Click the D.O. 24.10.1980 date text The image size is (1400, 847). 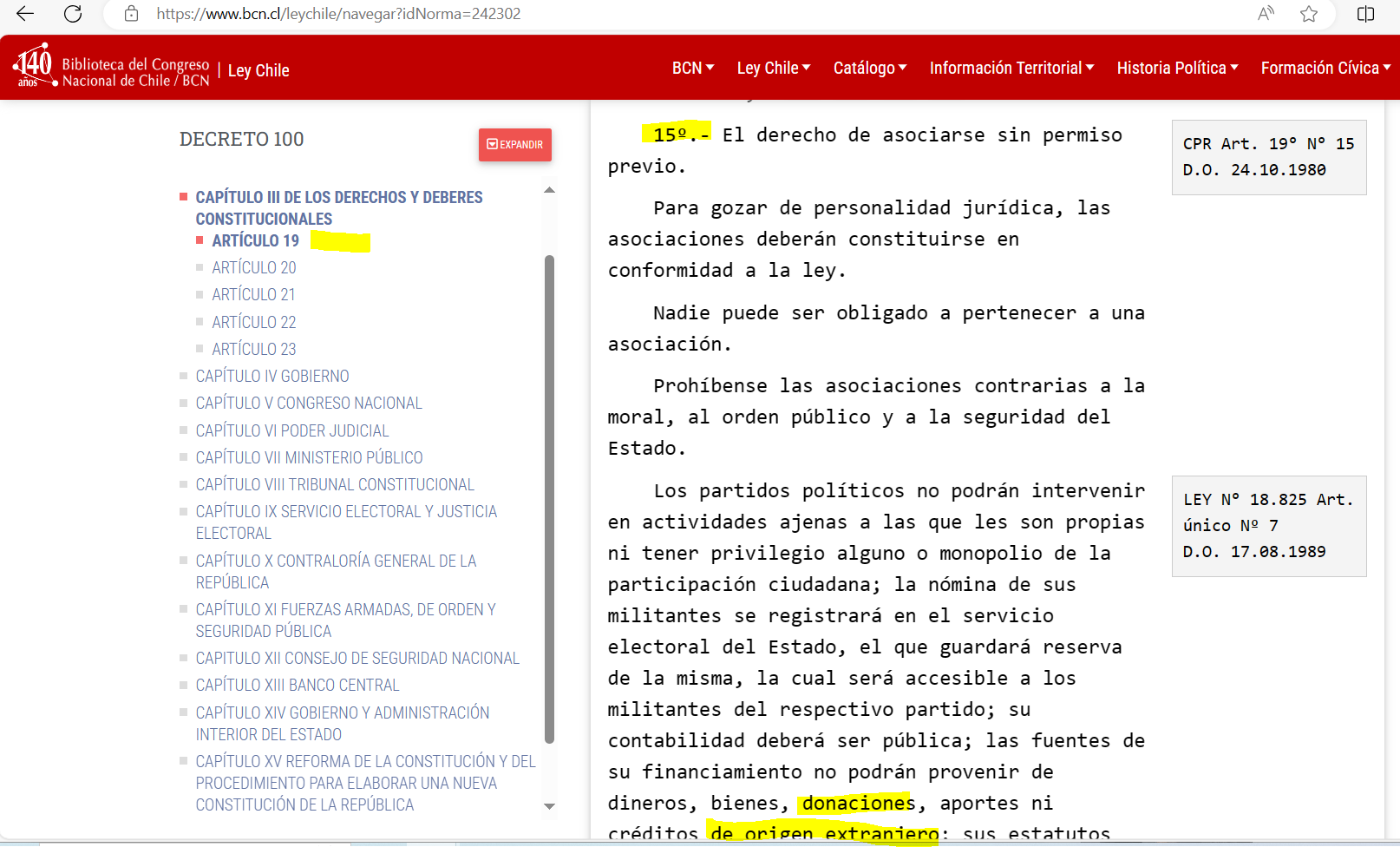[1254, 170]
